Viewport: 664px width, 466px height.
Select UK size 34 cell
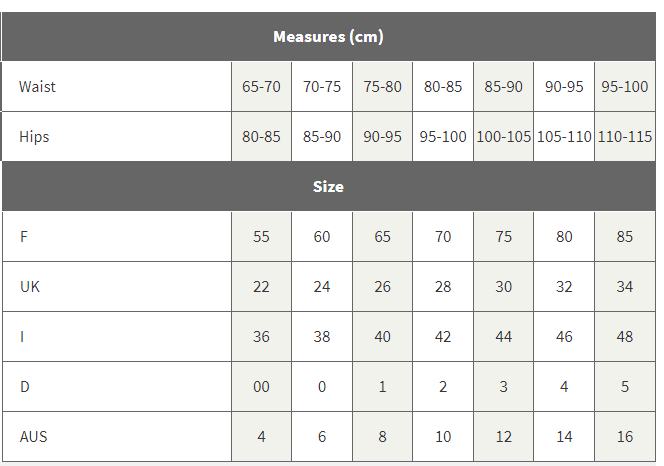pyautogui.click(x=625, y=287)
